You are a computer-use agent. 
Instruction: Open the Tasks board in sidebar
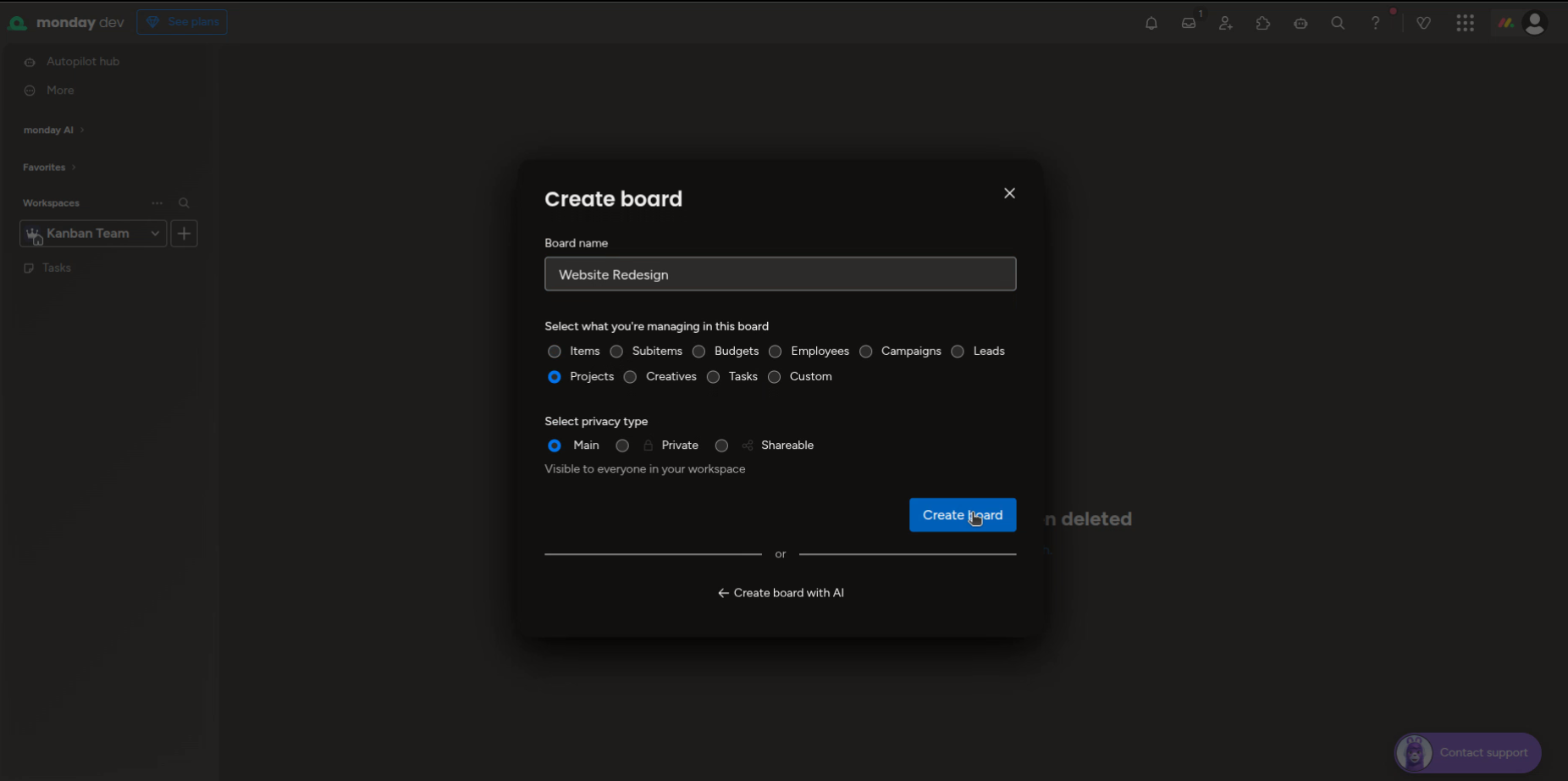point(57,269)
